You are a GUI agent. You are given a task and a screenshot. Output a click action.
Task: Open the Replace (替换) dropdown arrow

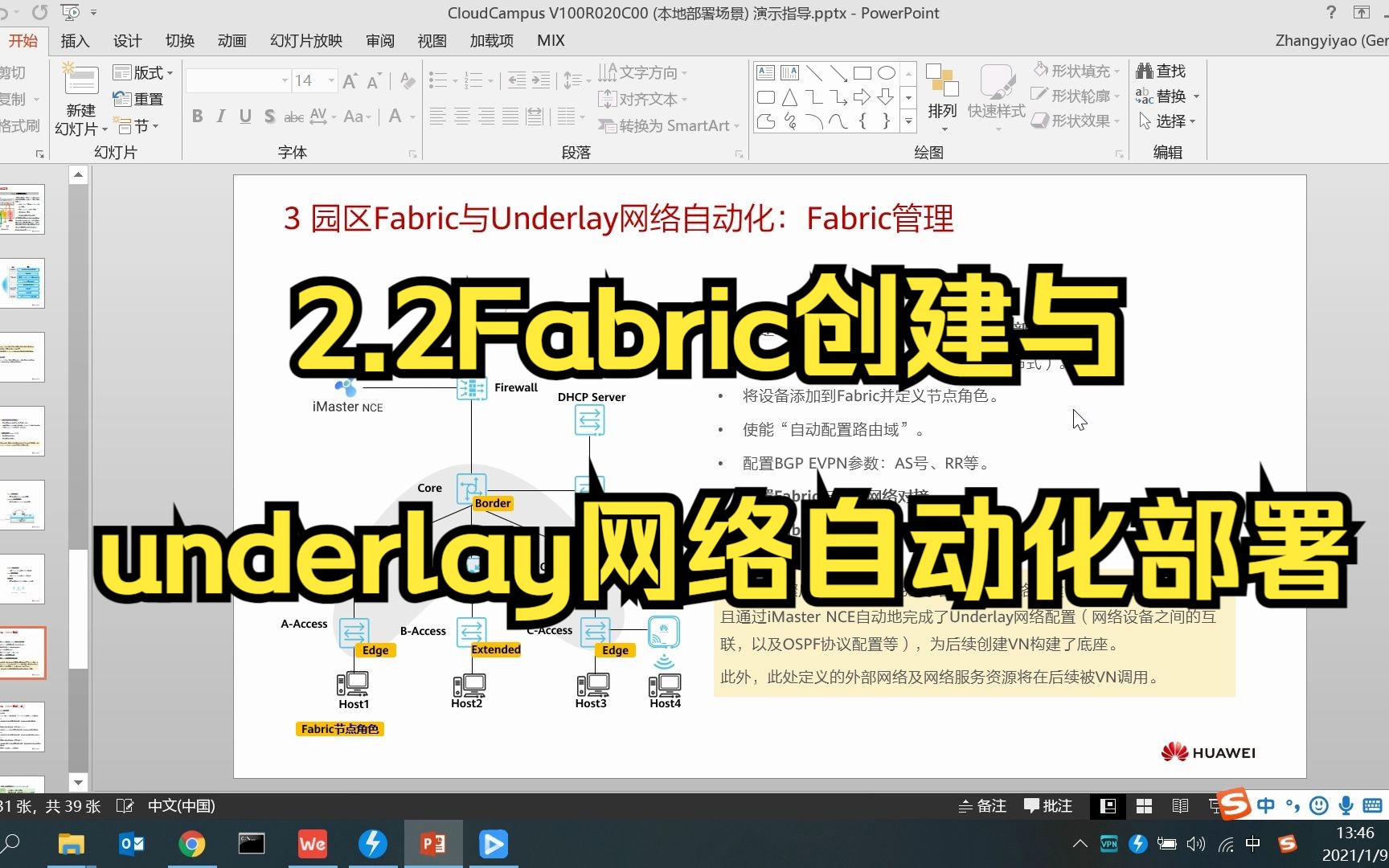coord(1197,96)
